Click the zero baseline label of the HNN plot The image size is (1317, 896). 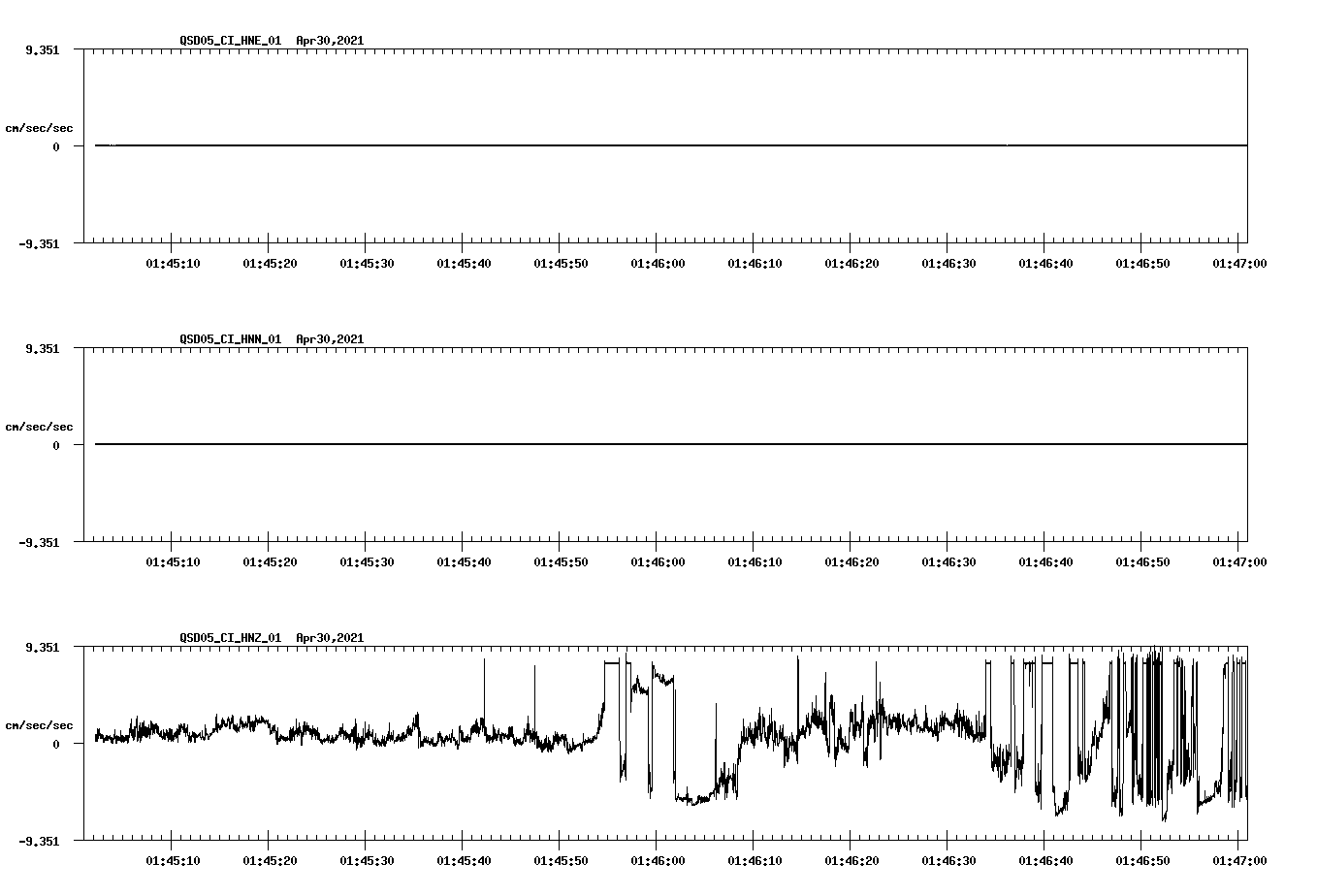click(x=56, y=444)
